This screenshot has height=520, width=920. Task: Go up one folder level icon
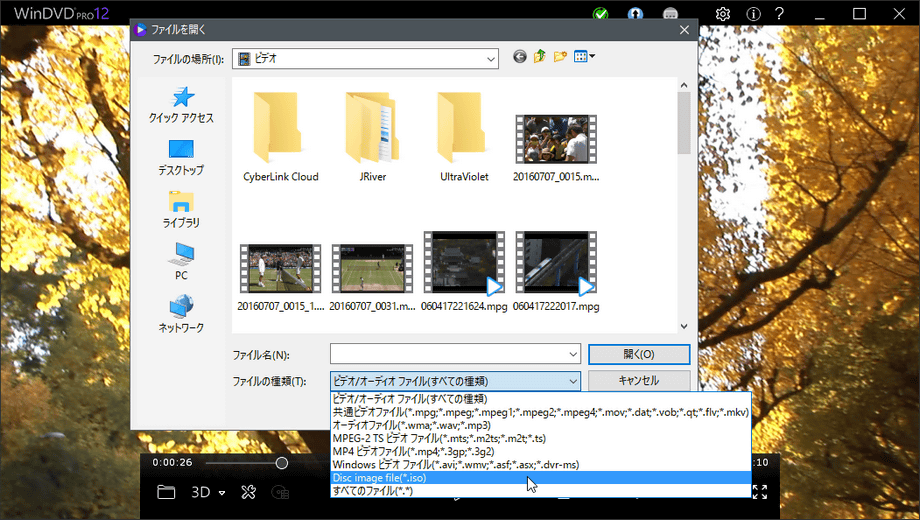[x=540, y=56]
